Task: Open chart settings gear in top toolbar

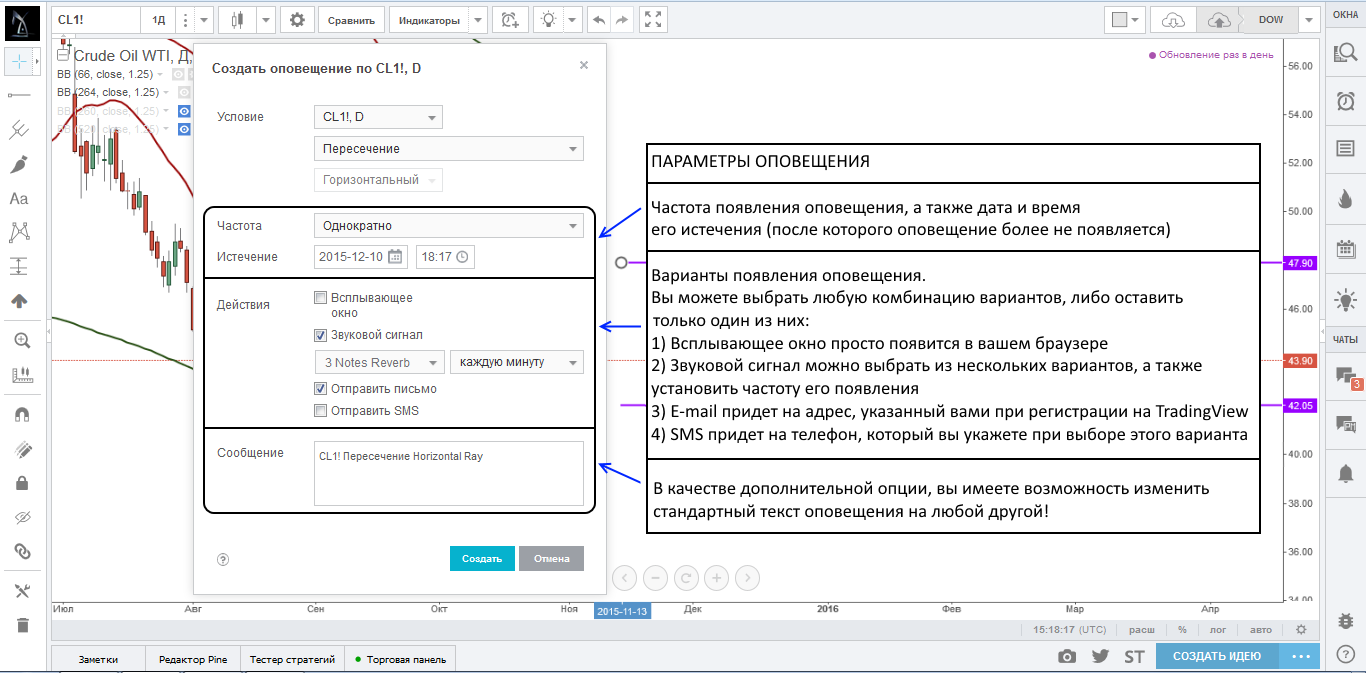Action: [x=297, y=19]
